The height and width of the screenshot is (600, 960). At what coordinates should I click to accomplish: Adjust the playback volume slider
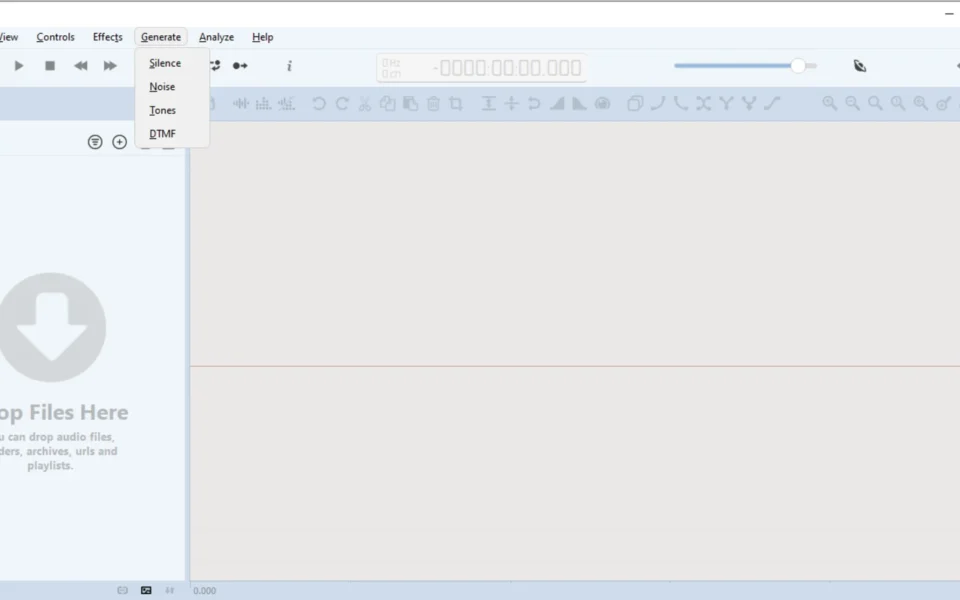point(745,66)
